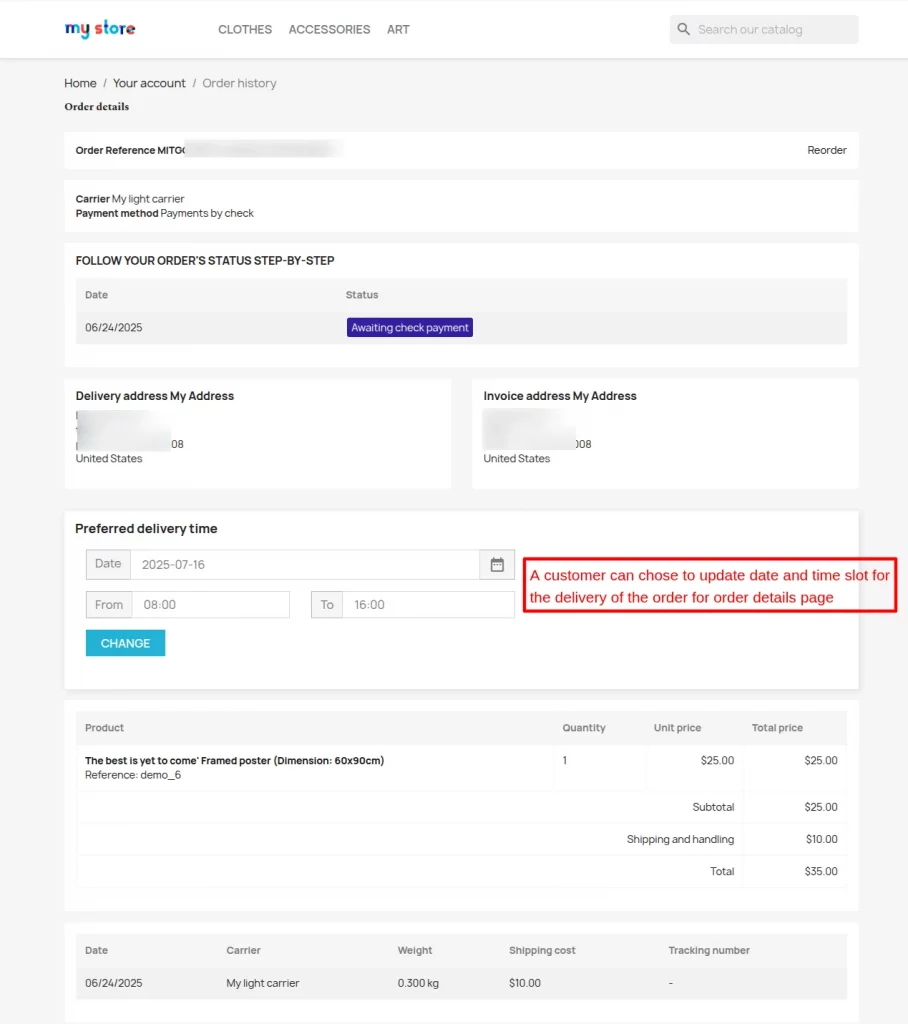
Task: Click the Awaiting check payment status badge
Action: 409,326
